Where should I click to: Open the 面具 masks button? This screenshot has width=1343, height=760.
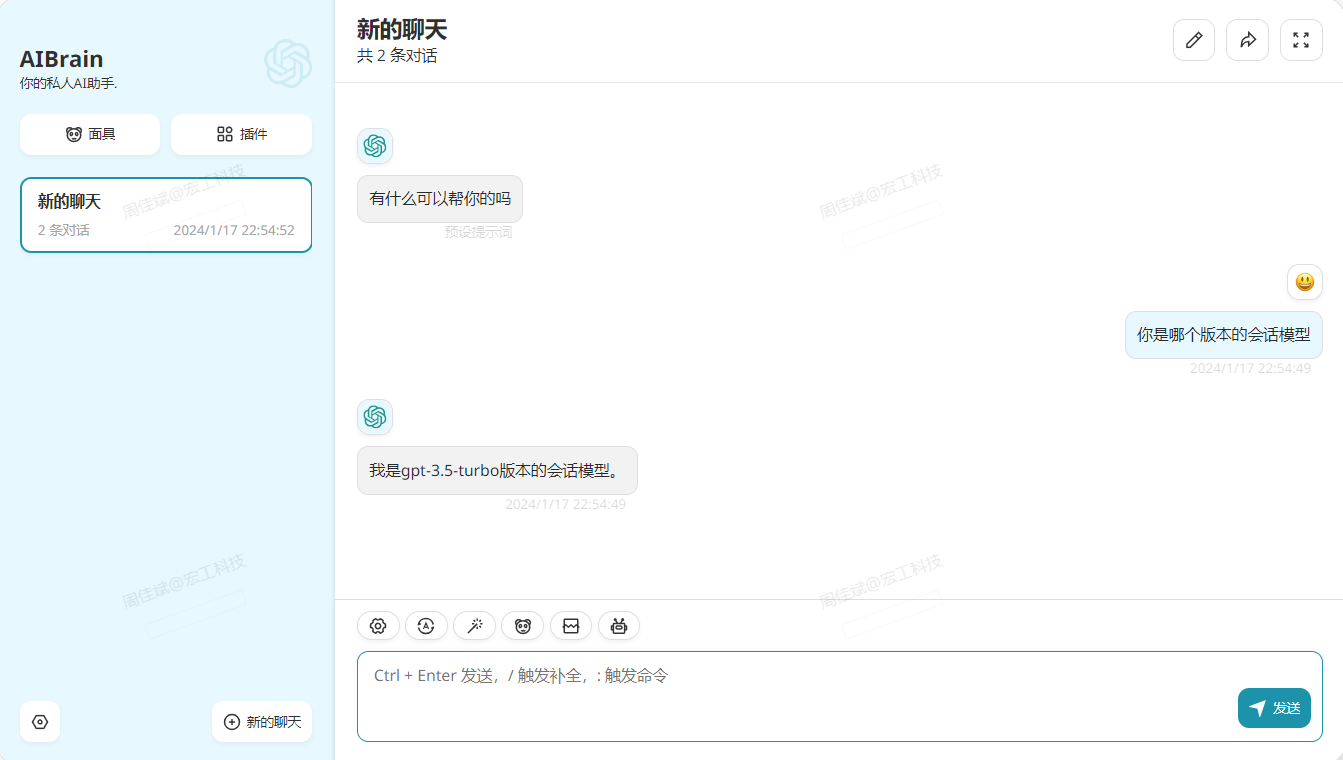(90, 134)
